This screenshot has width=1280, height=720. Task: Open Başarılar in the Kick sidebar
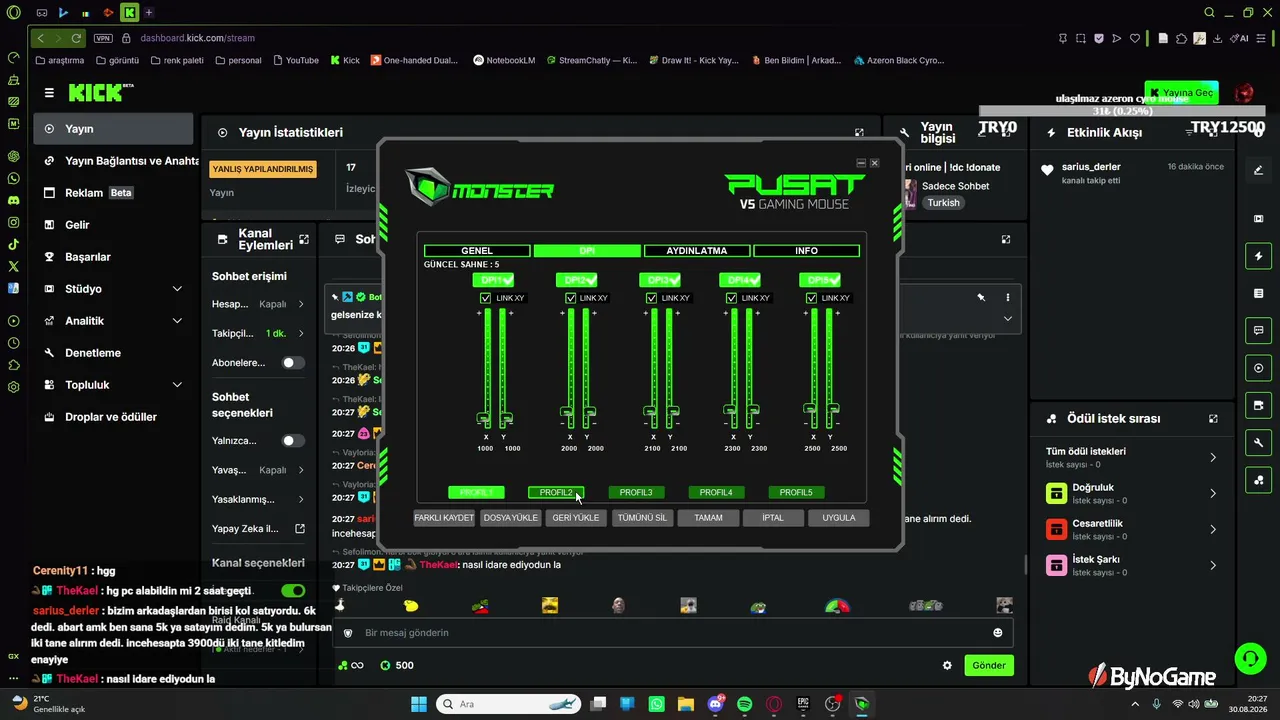pos(88,257)
